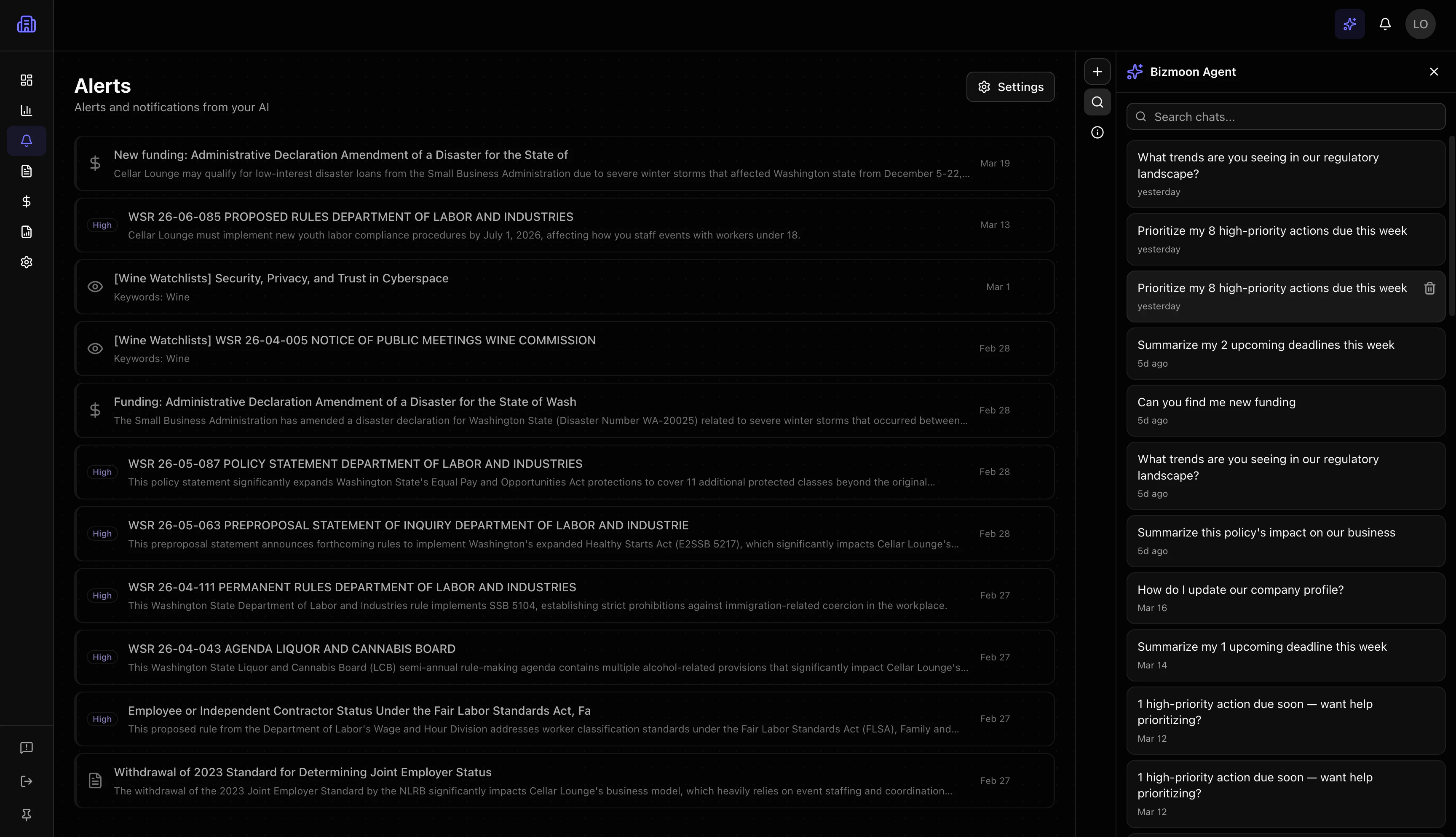Viewport: 1456px width, 837px height.
Task: Toggle the sidebar pin icon
Action: (x=27, y=815)
